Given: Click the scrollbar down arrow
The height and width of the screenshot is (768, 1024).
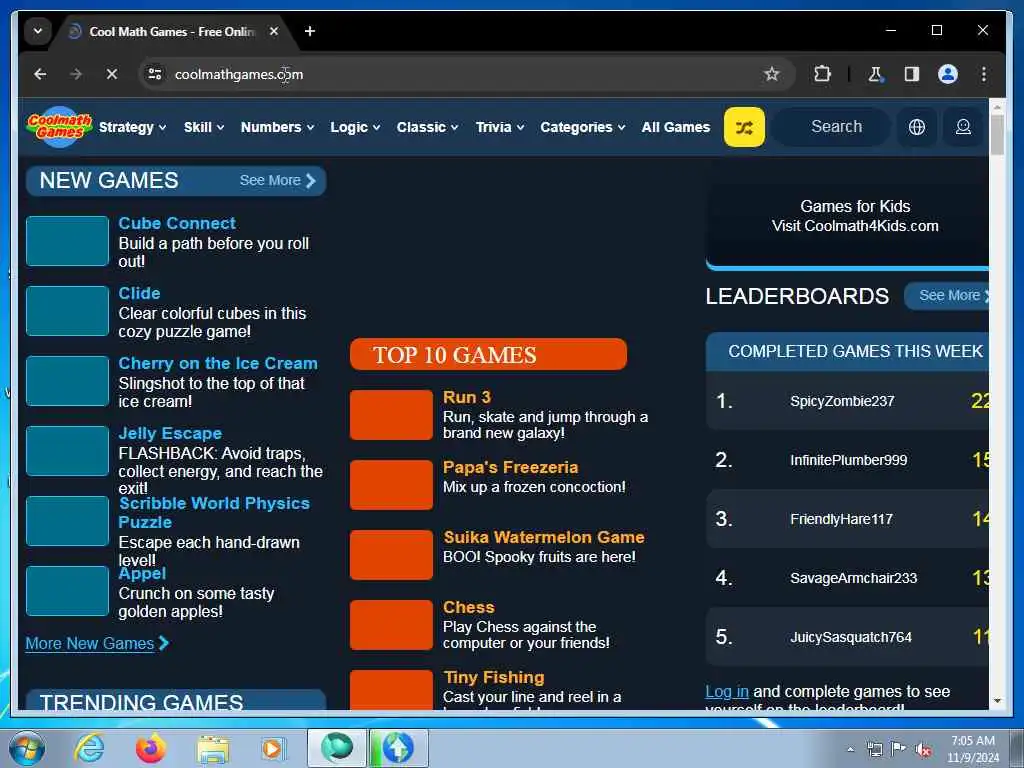Looking at the screenshot, I should click(997, 701).
